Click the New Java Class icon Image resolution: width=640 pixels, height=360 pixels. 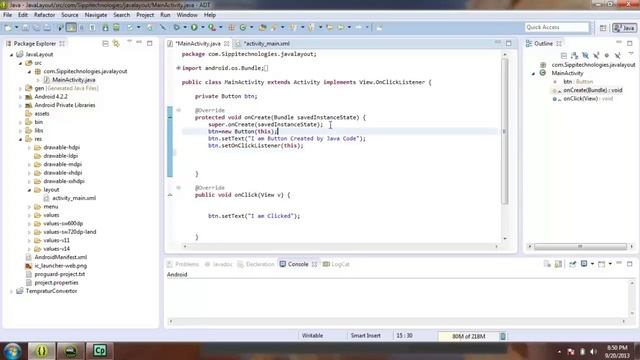point(243,27)
